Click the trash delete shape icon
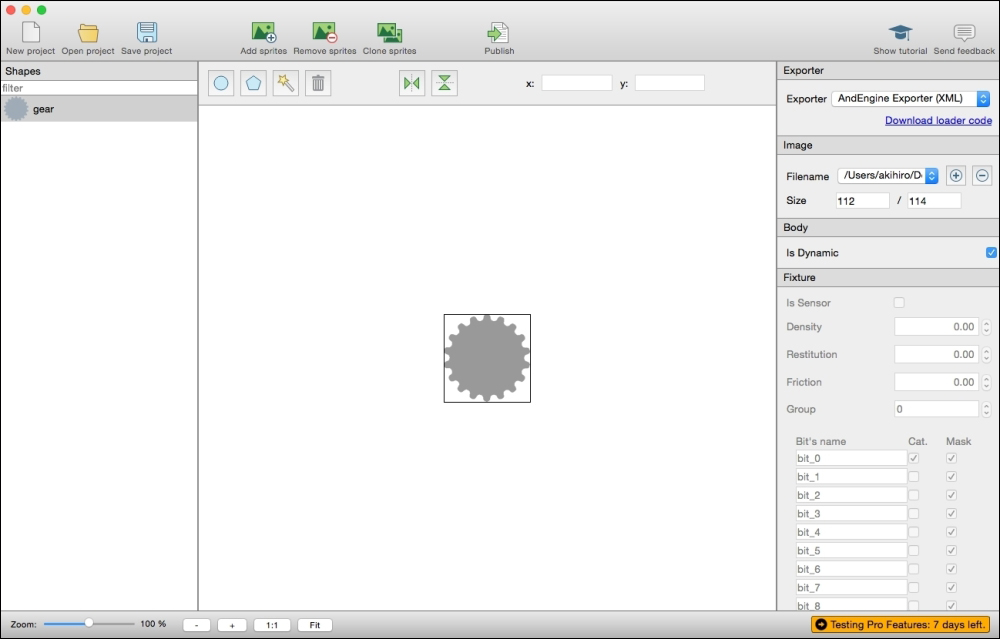The image size is (1000, 639). [x=318, y=84]
